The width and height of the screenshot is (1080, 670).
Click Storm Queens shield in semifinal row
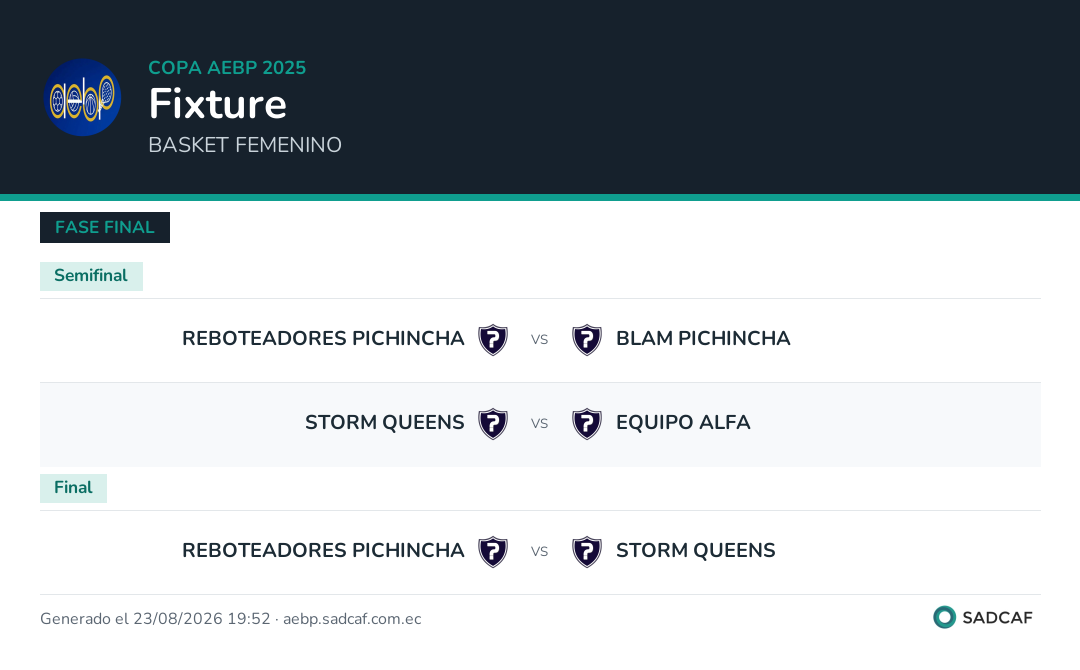tap(493, 423)
